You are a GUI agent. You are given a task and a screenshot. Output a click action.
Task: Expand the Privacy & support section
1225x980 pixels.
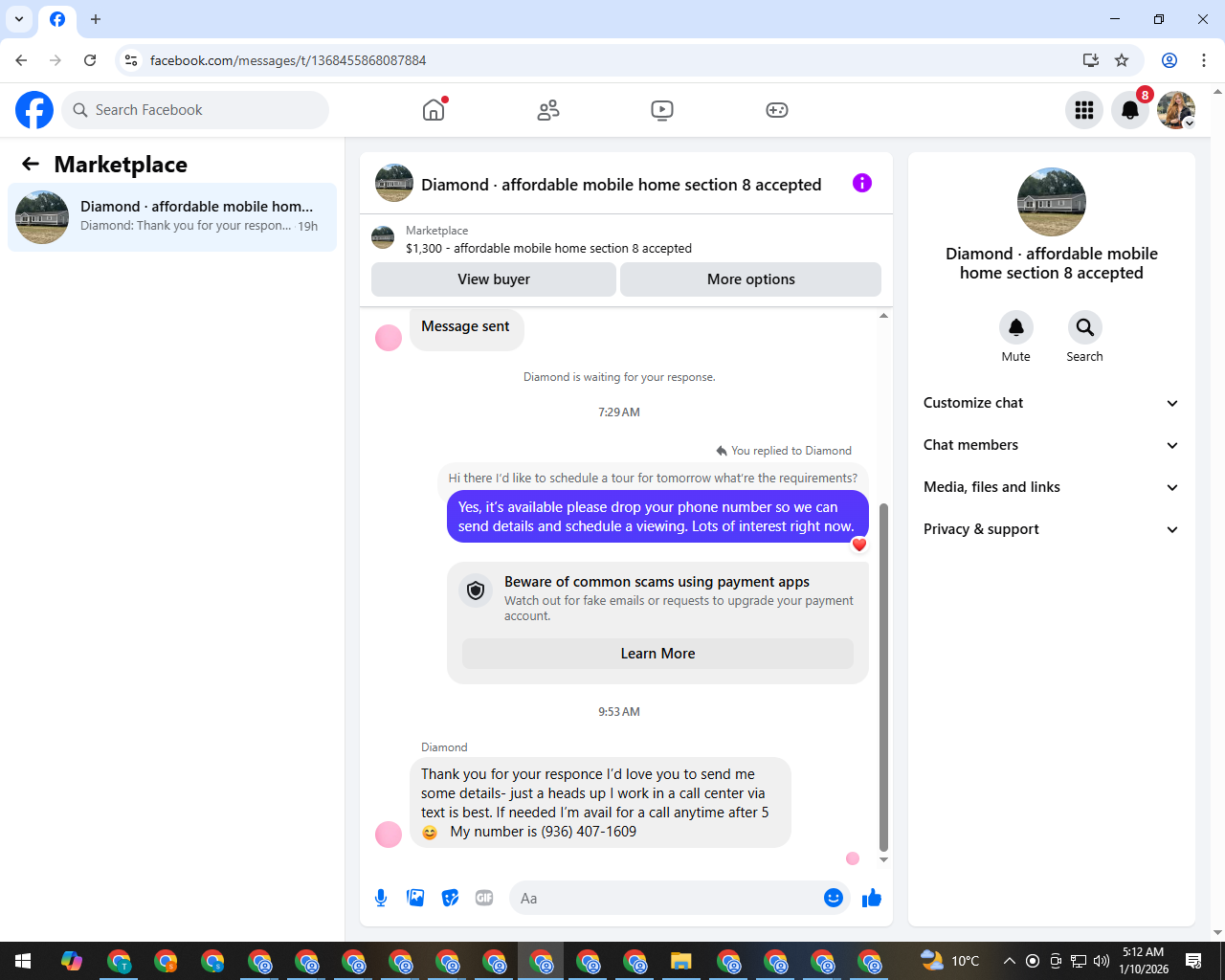[1052, 529]
